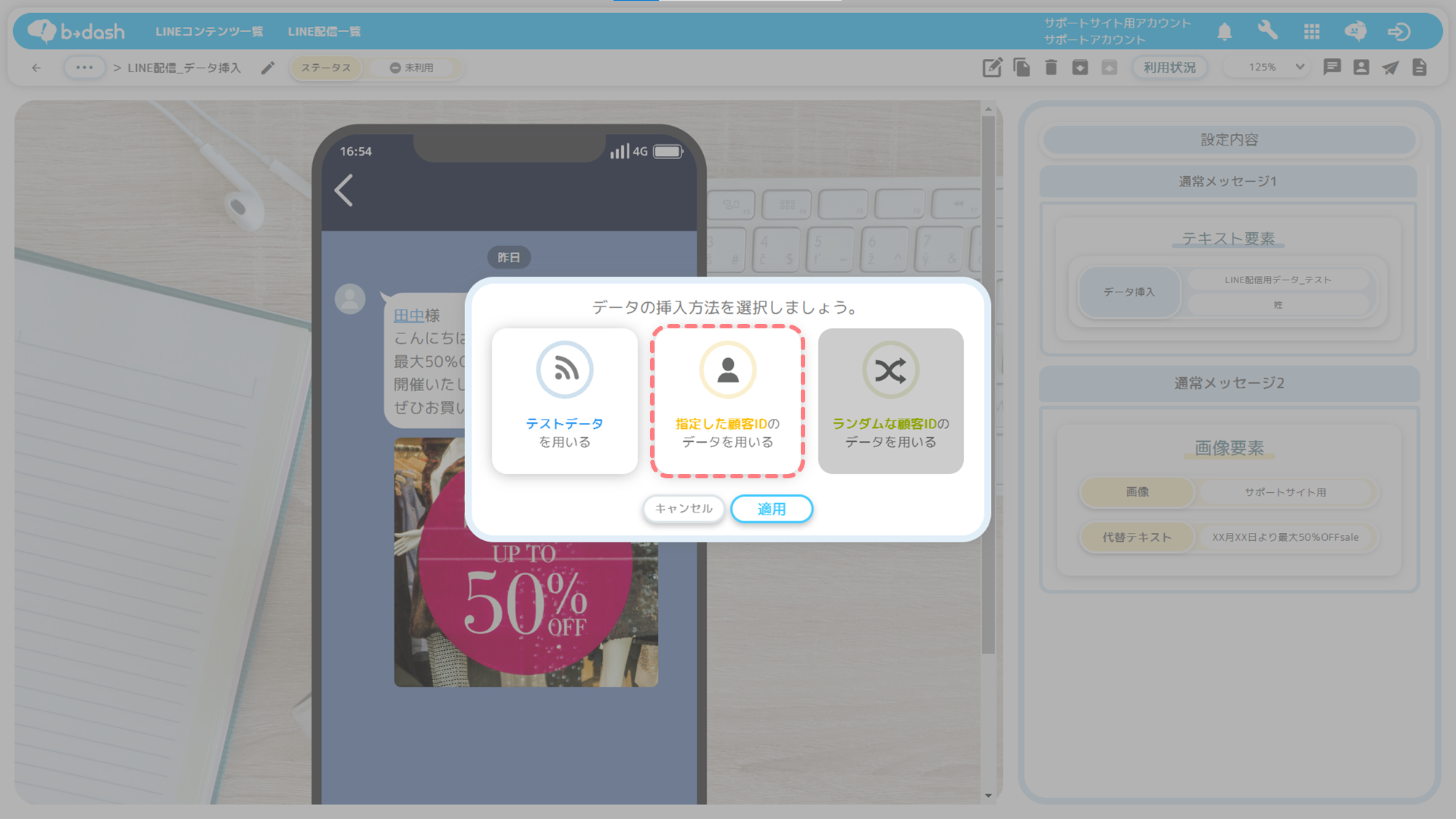The width and height of the screenshot is (1456, 819).
Task: Open the apps grid icon
Action: (1312, 31)
